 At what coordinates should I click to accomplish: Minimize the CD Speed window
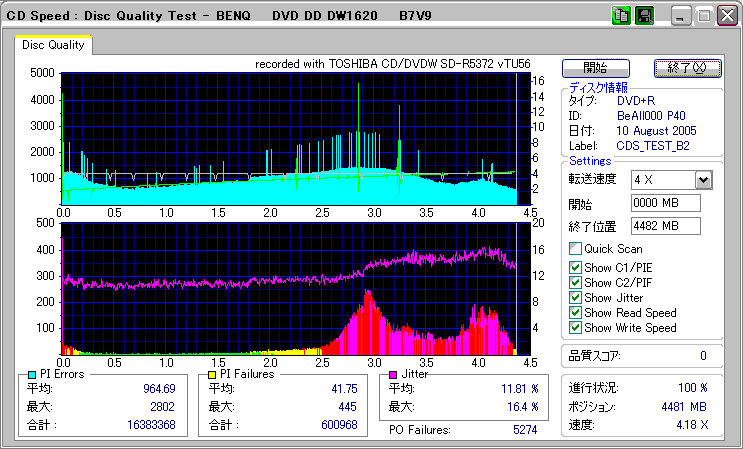[681, 16]
